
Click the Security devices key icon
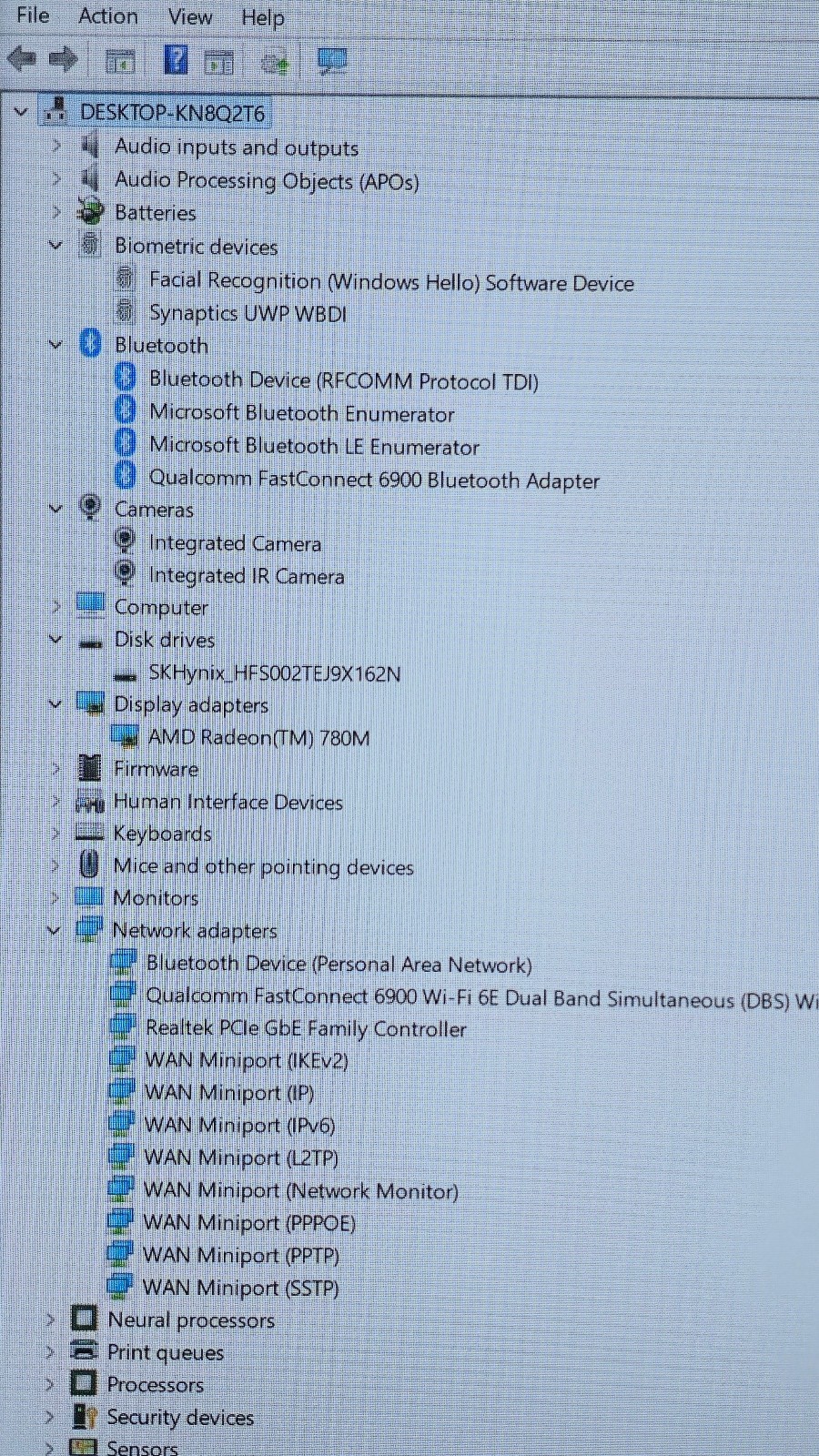click(x=84, y=1416)
